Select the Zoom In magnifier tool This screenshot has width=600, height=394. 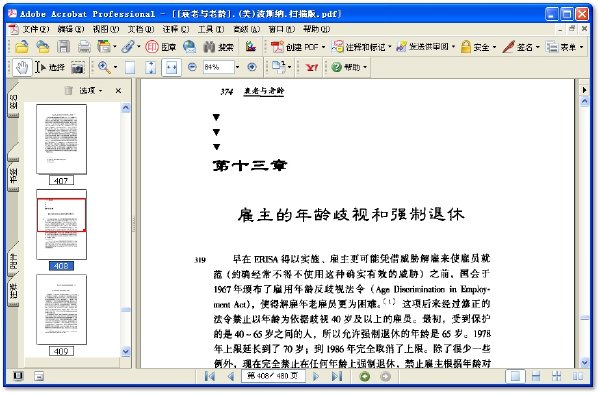104,67
